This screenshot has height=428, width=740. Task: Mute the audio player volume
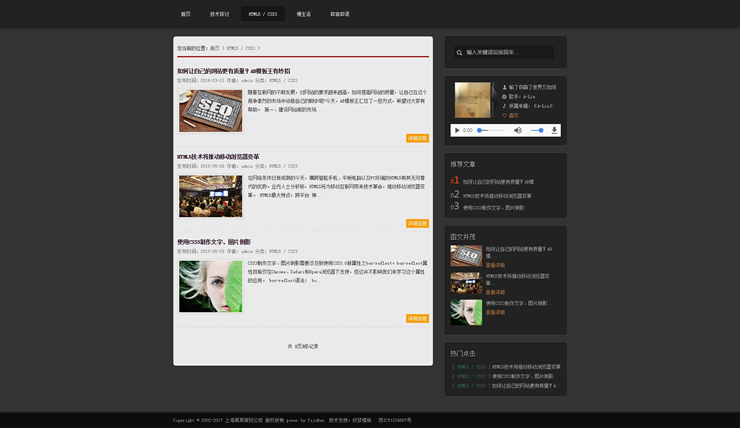tap(518, 130)
